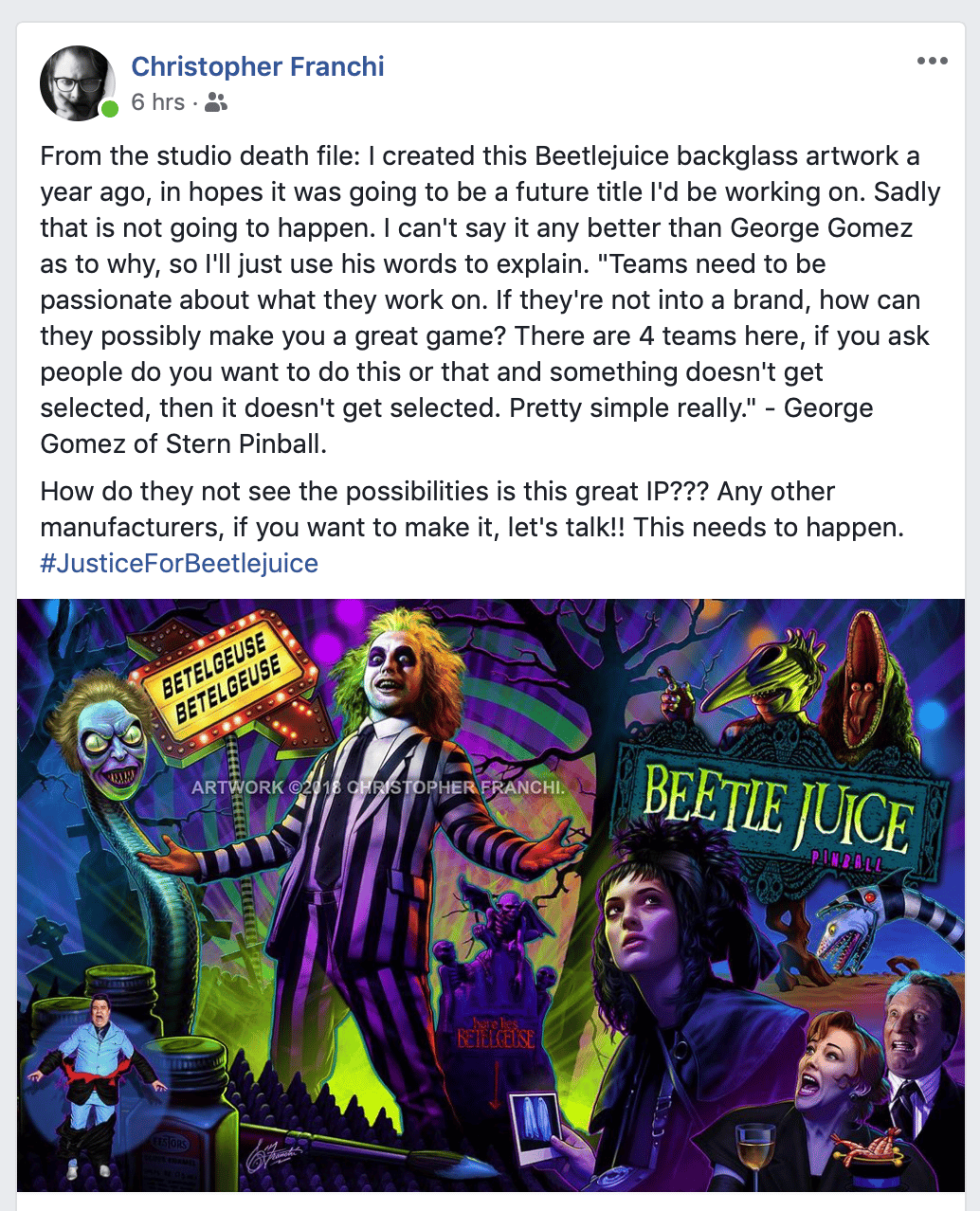This screenshot has width=980, height=1211.
Task: Click the Betelgeuse marquee sign in artwork
Action: pyautogui.click(x=223, y=682)
